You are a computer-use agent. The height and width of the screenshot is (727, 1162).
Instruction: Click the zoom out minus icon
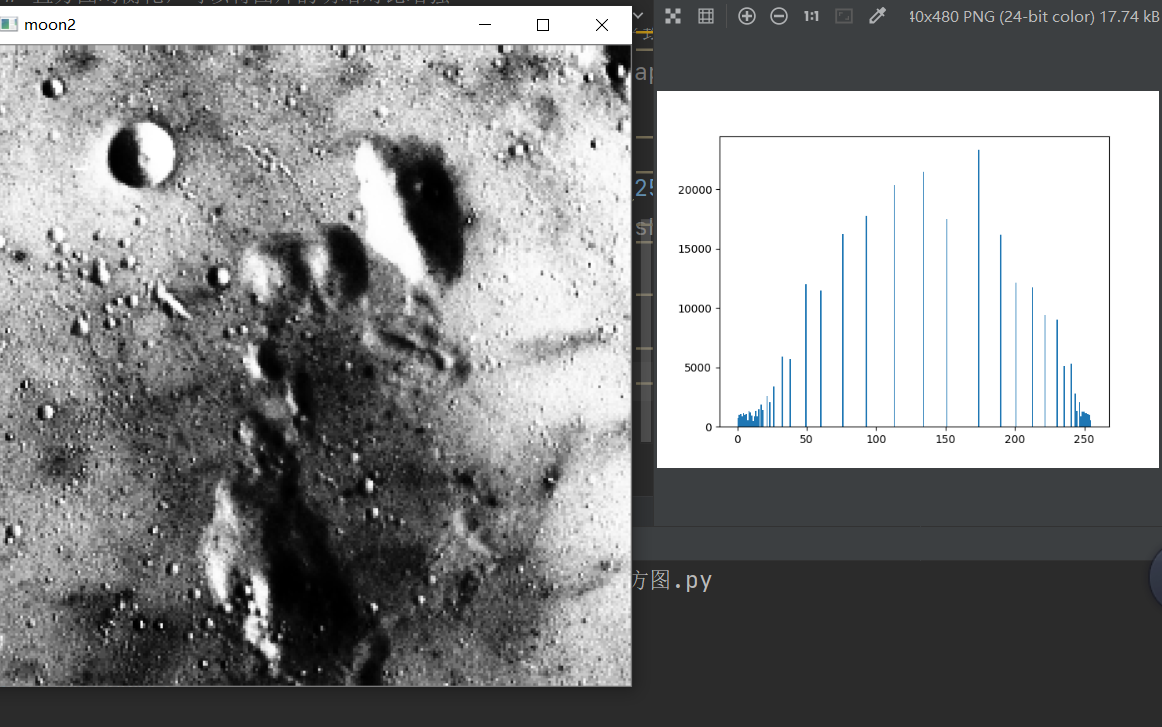[x=779, y=16]
